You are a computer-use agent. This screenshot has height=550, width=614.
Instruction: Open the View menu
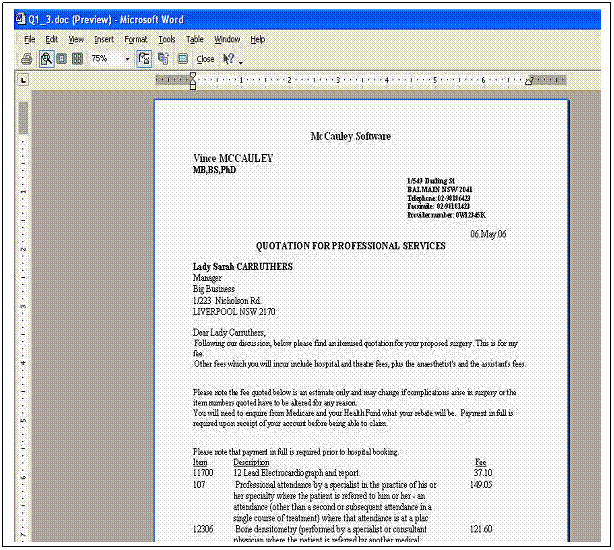pyautogui.click(x=76, y=40)
